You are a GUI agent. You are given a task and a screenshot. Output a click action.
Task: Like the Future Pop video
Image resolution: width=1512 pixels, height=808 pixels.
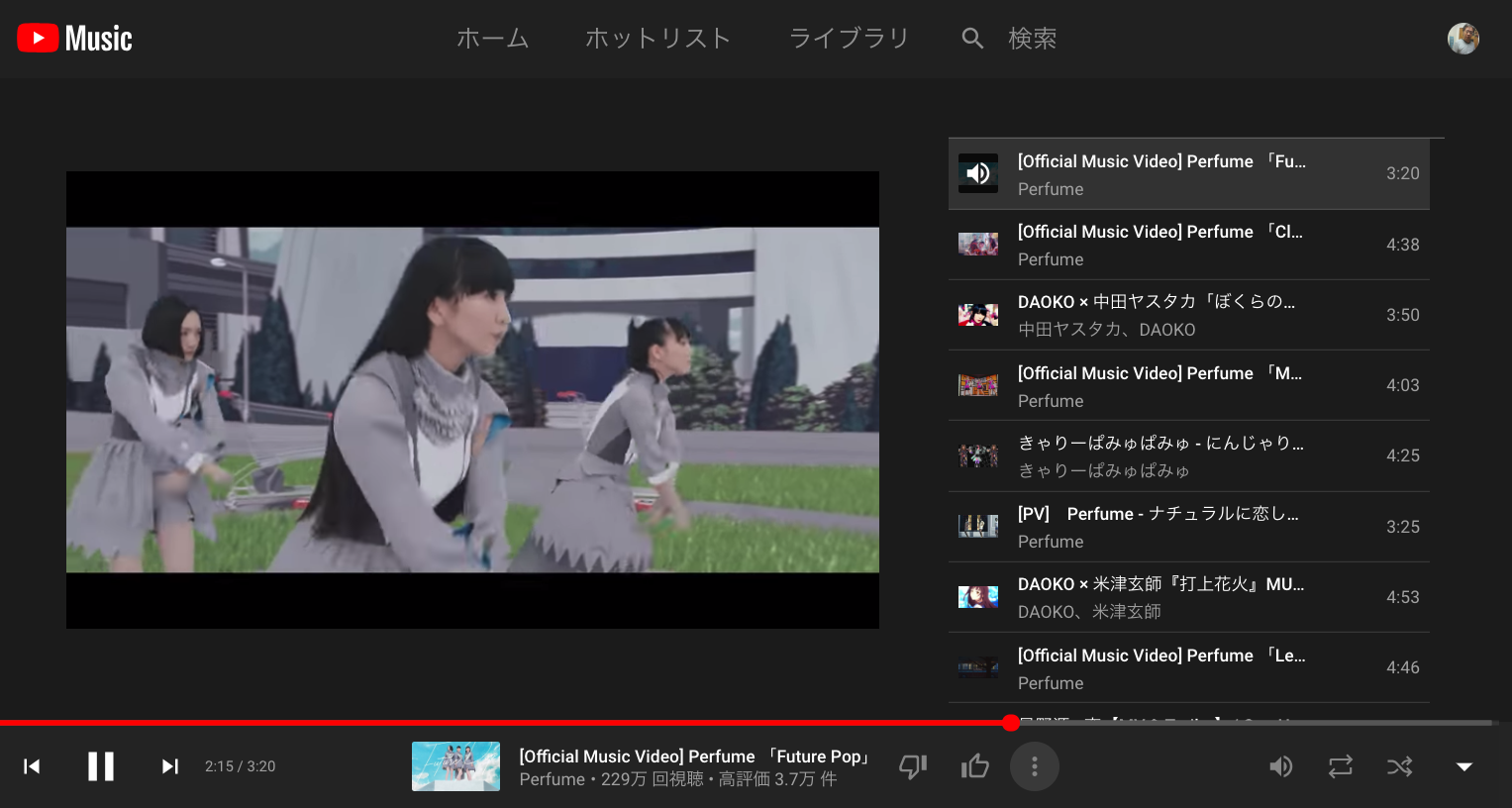975,766
